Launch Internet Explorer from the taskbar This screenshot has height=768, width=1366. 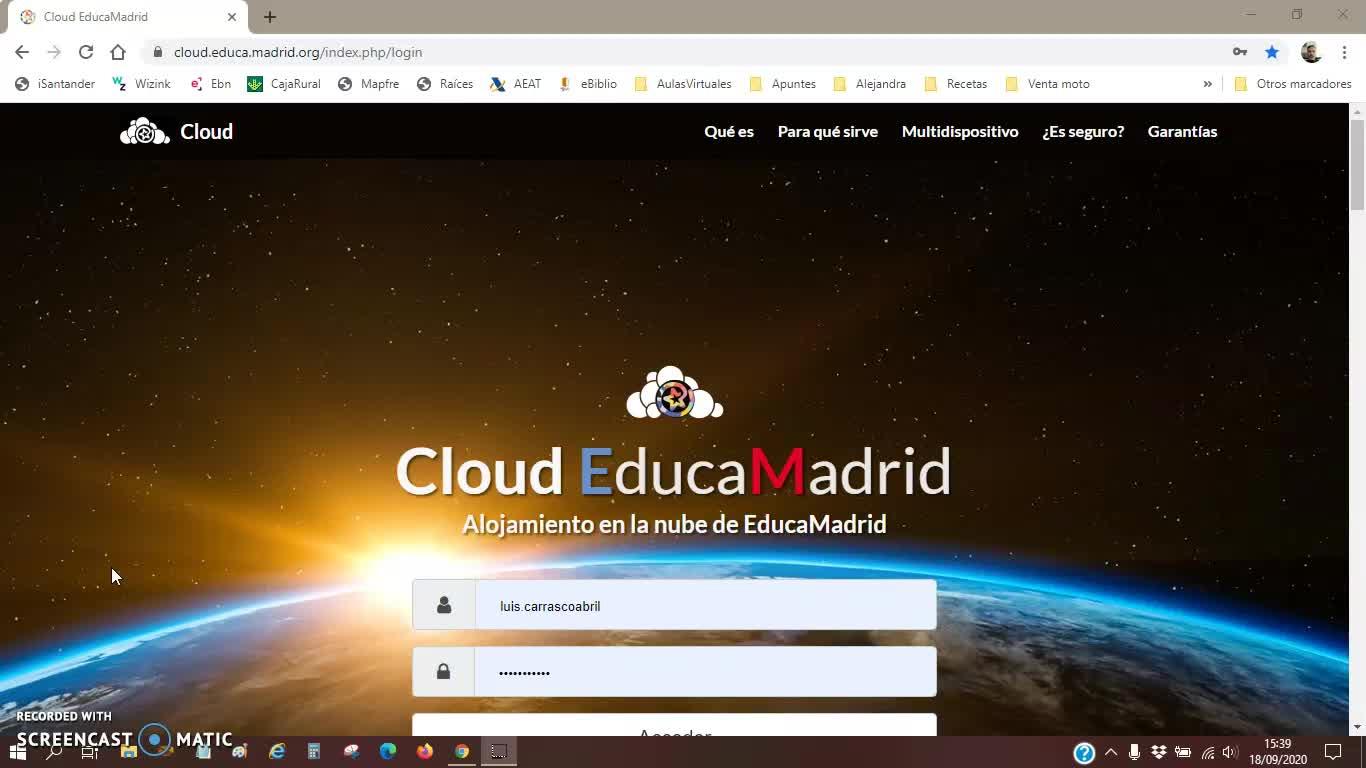[x=277, y=752]
